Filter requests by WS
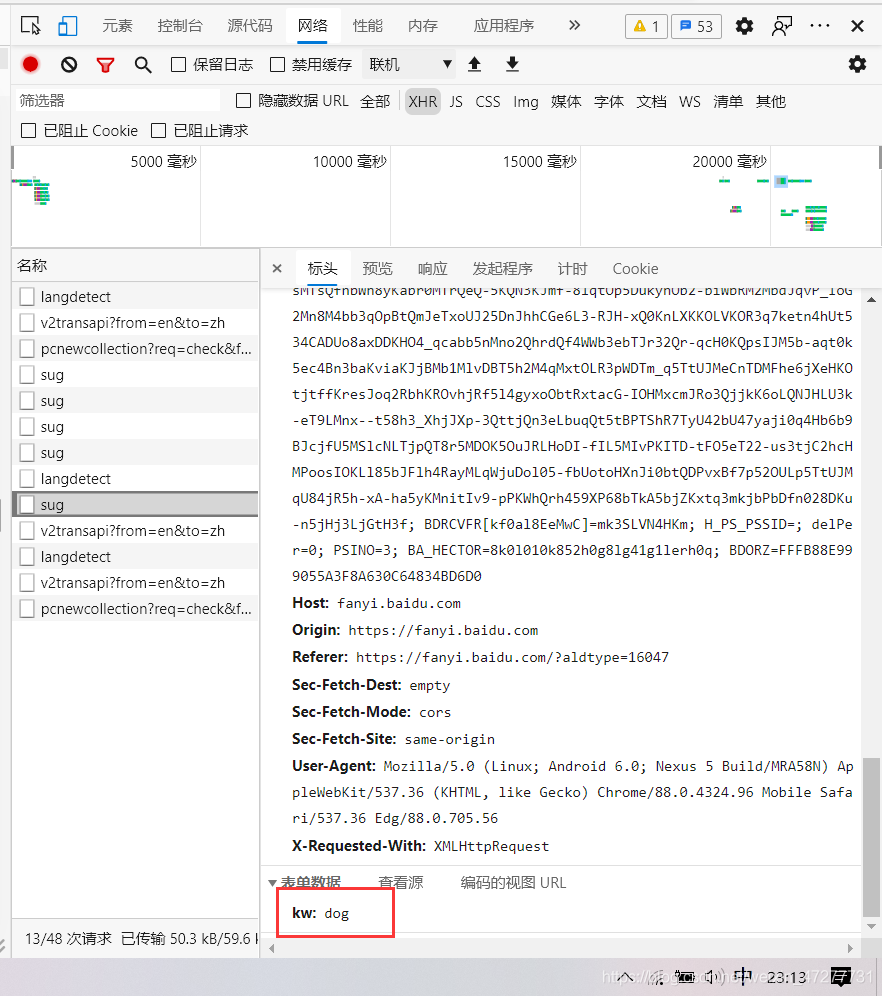This screenshot has width=882, height=996. [690, 101]
